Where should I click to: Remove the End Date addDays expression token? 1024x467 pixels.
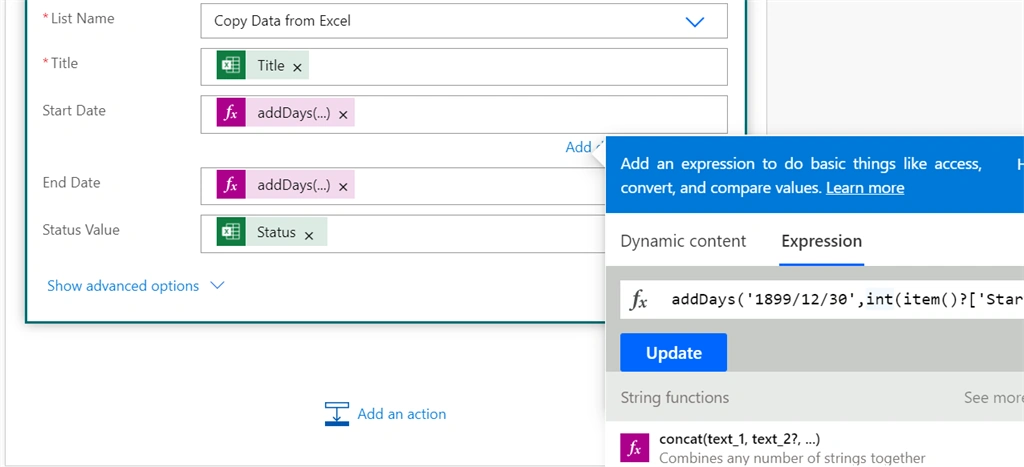coord(343,187)
